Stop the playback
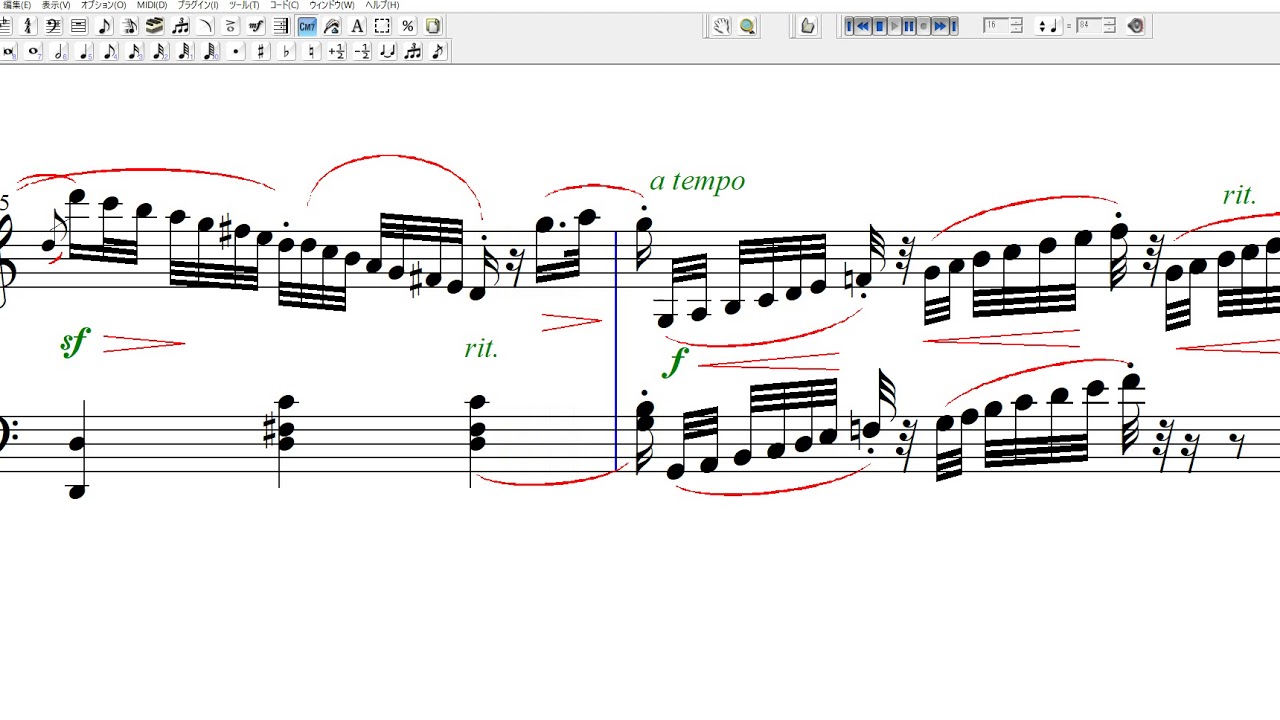1280x720 pixels. [x=880, y=26]
